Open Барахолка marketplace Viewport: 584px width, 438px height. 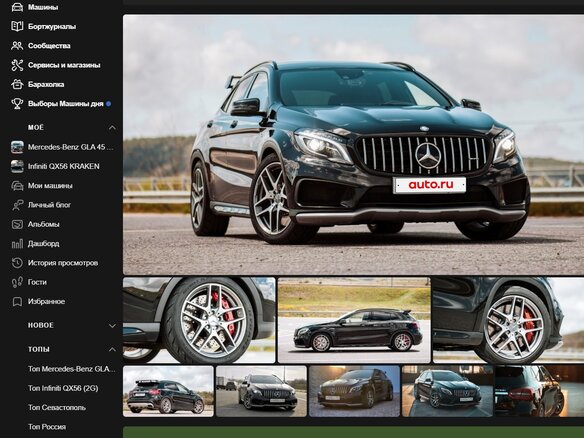tap(46, 84)
